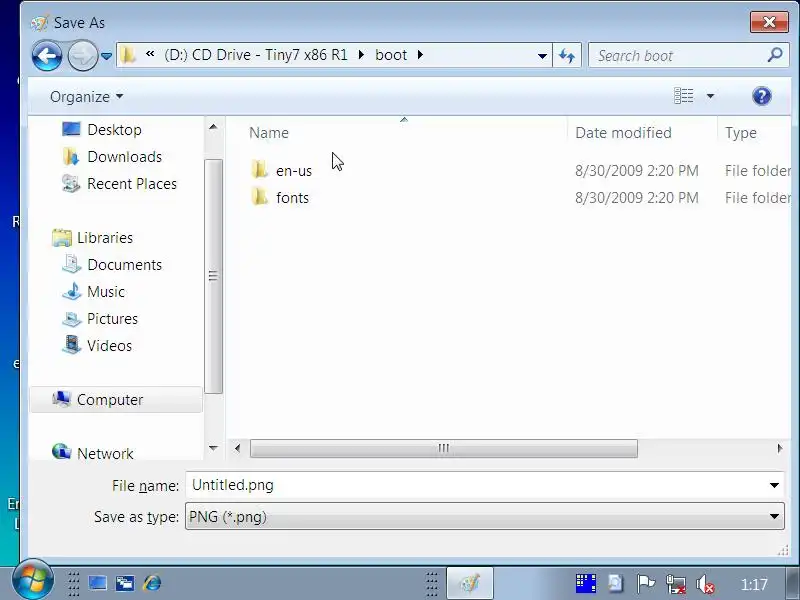Viewport: 800px width, 600px height.
Task: Select Recent Places in navigation pane
Action: pyautogui.click(x=132, y=184)
